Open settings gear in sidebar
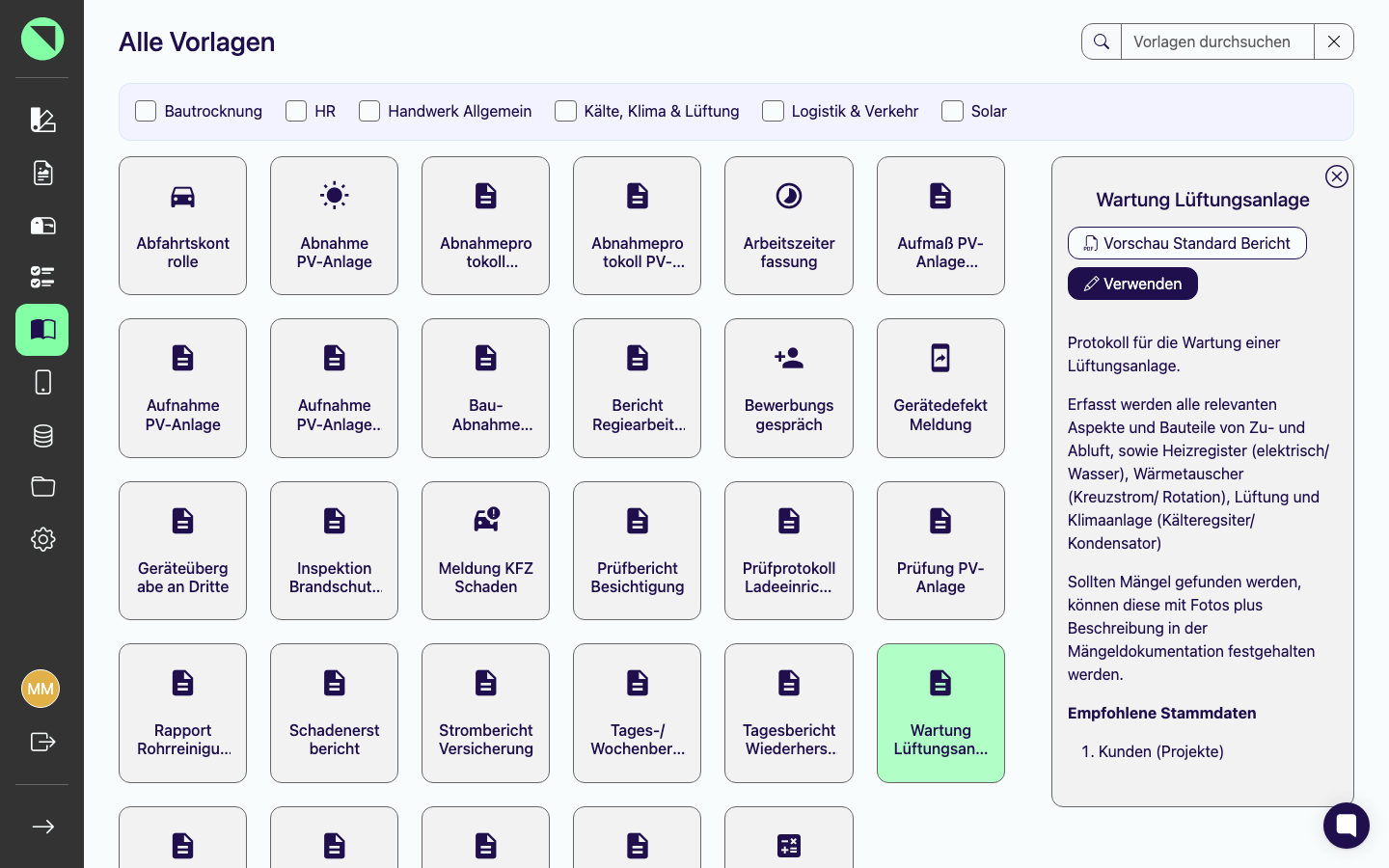Viewport: 1389px width, 868px height. point(42,539)
